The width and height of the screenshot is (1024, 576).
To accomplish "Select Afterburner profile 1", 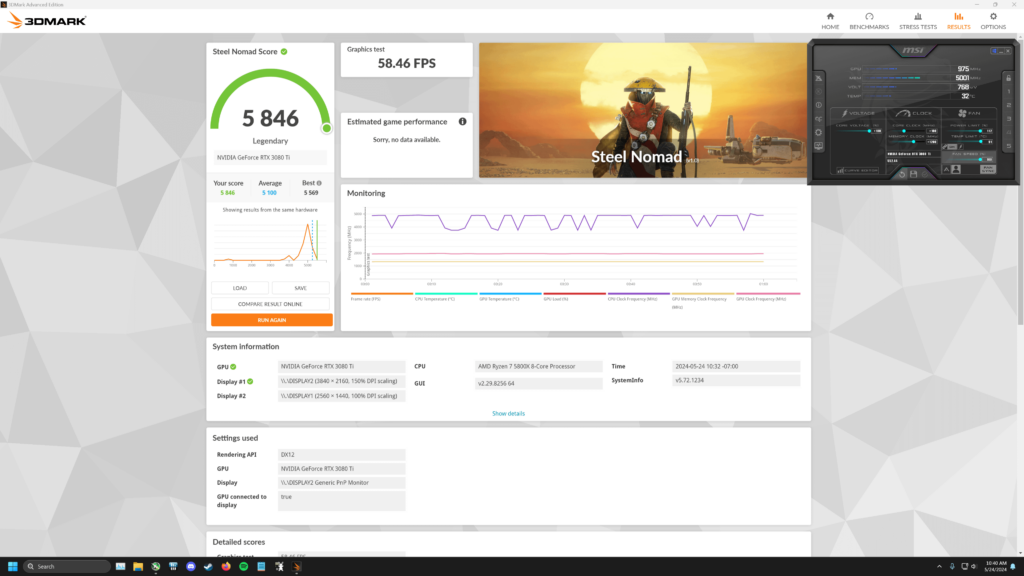I will pyautogui.click(x=1009, y=91).
